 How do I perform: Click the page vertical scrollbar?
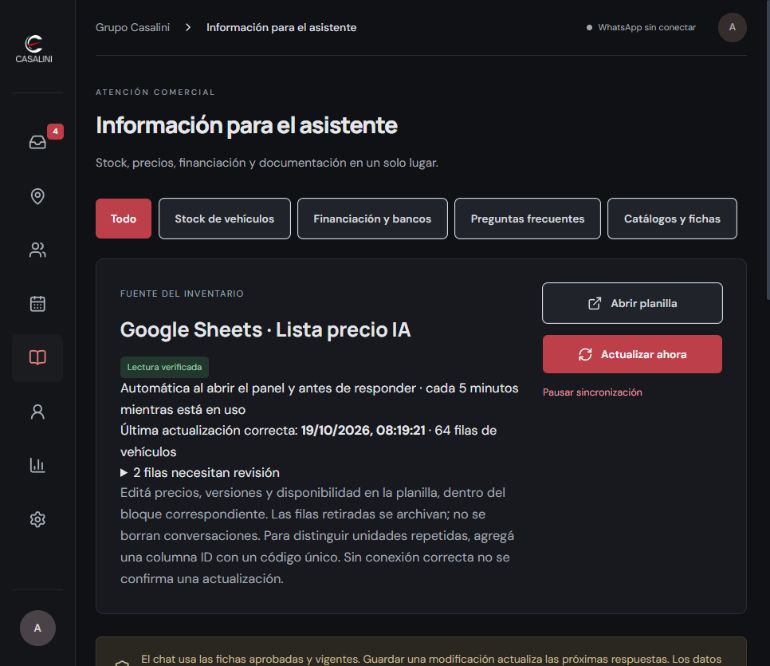(768, 150)
